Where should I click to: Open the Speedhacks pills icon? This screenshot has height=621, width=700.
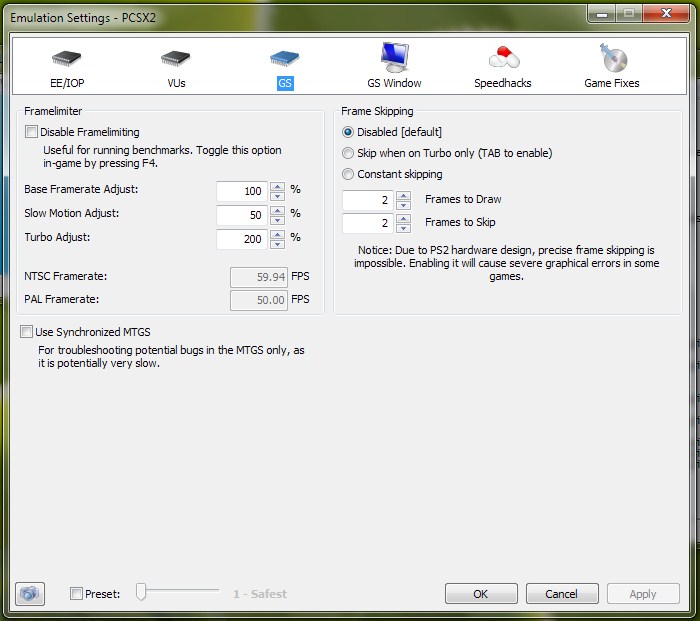(504, 58)
